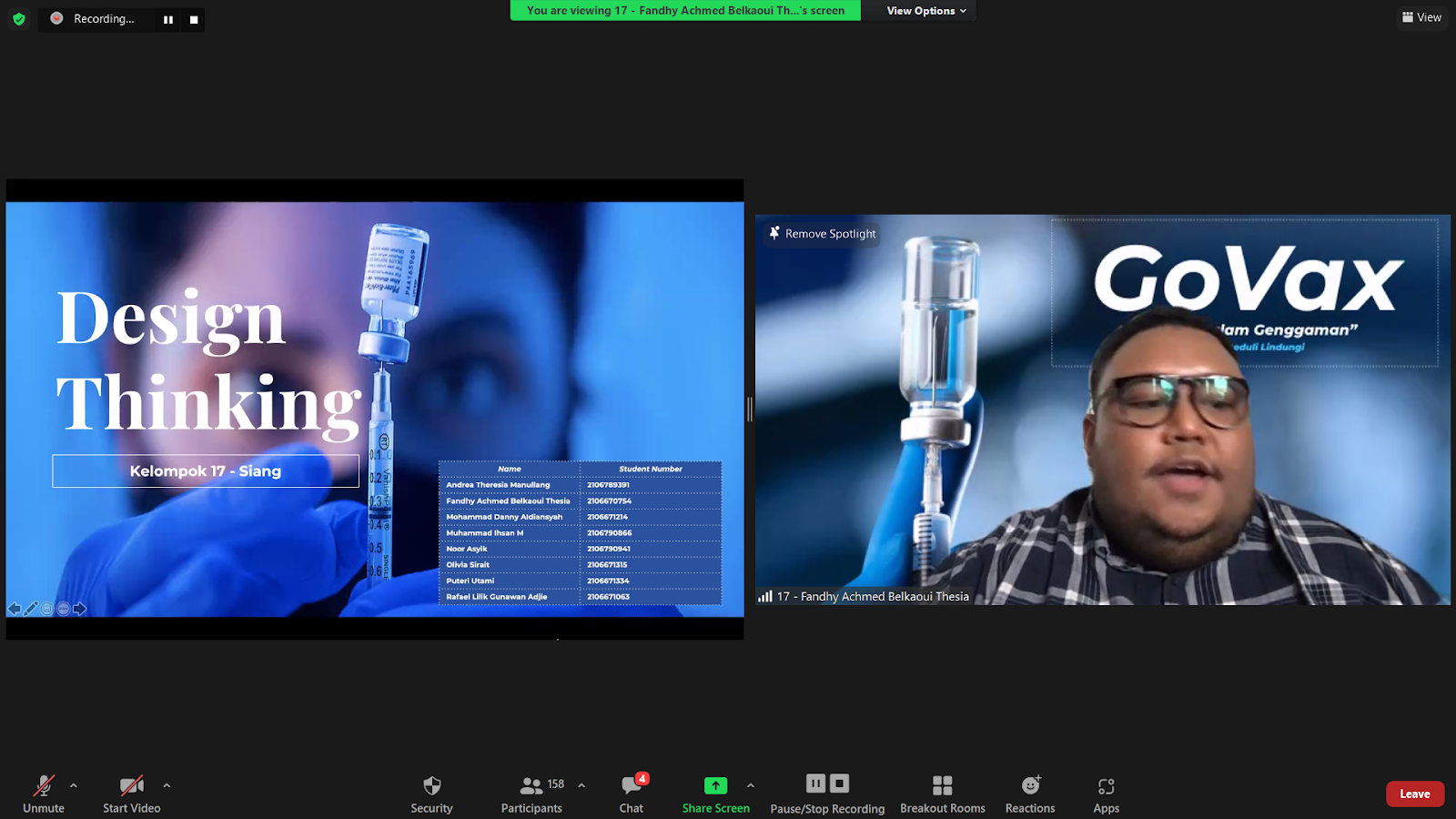Click 'Mohammad Danny Aidiansyah' in the table
The width and height of the screenshot is (1456, 819).
pos(504,517)
